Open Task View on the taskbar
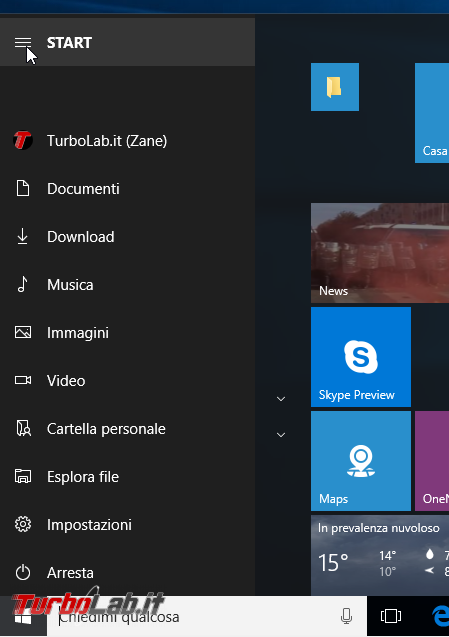This screenshot has height=637, width=449. pos(391,616)
